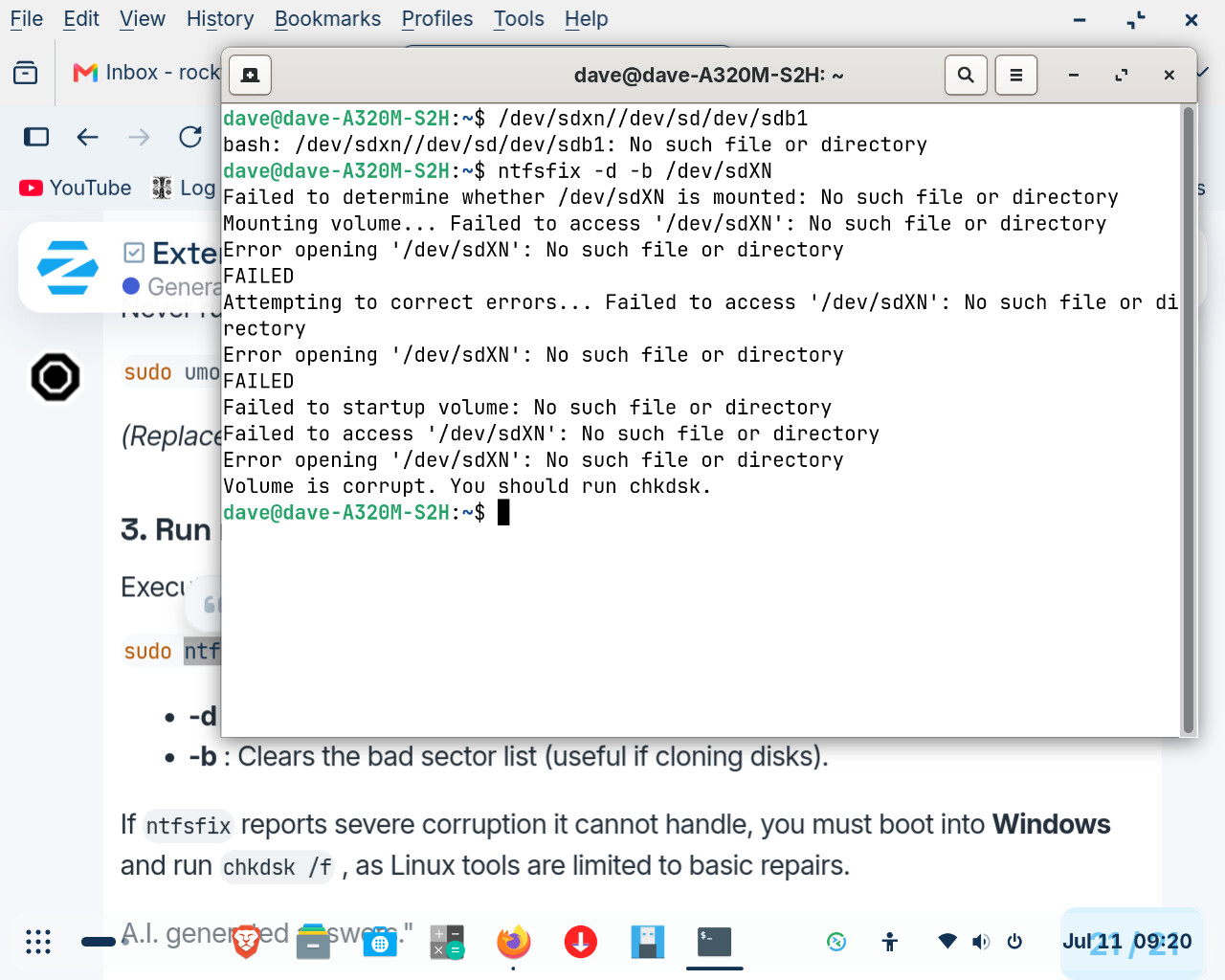Viewport: 1225px width, 980px height.
Task: Click the terminal vertical scrollbar
Action: coord(1189,419)
